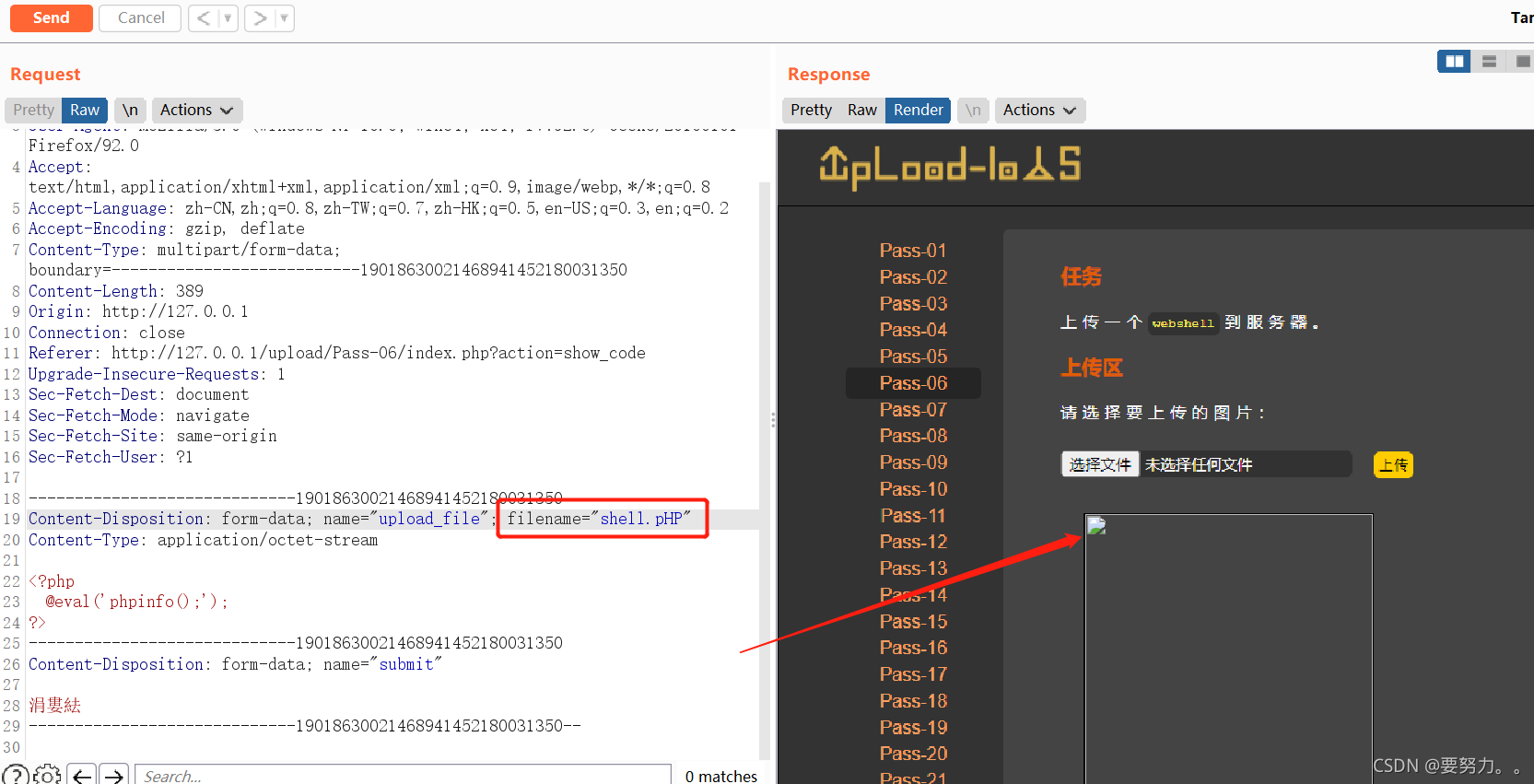Open Pass-01 in sidebar
This screenshot has width=1534, height=784.
pos(913,251)
